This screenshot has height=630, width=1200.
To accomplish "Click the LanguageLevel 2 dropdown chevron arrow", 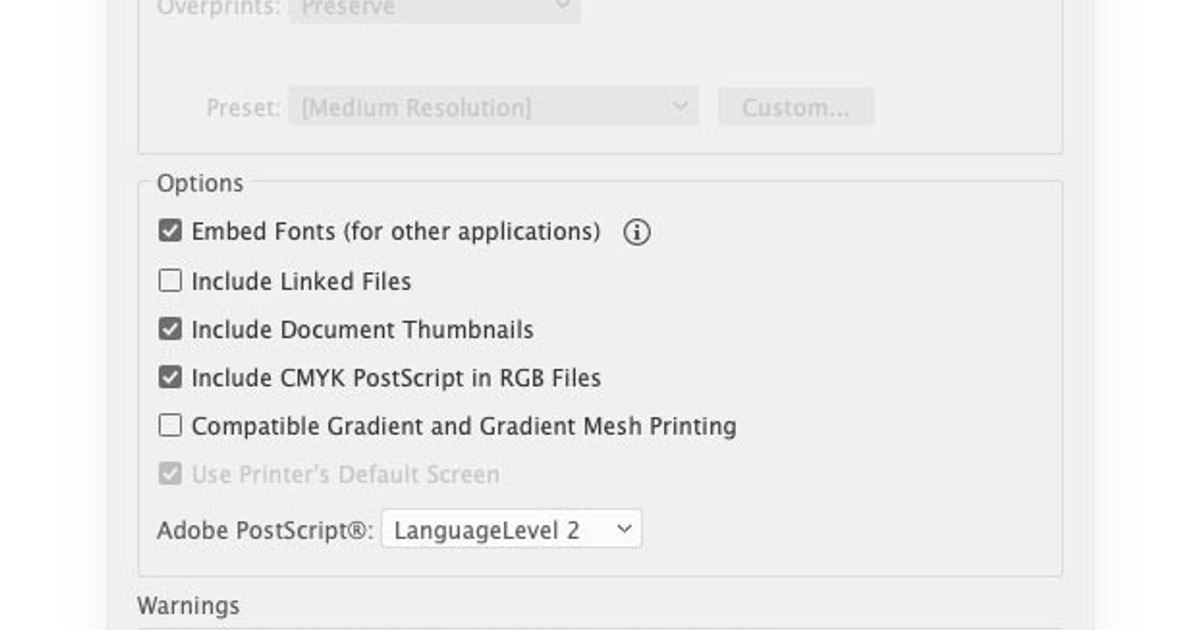I will click(x=624, y=529).
